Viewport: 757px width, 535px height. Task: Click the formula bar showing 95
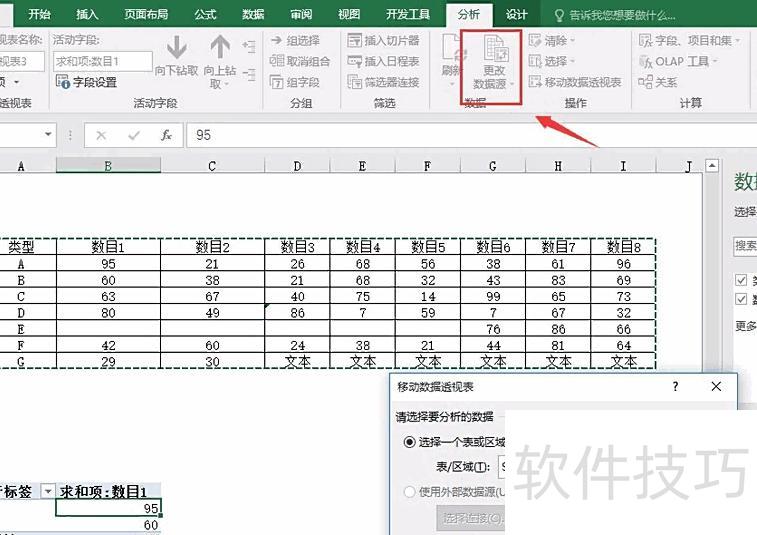(400, 135)
